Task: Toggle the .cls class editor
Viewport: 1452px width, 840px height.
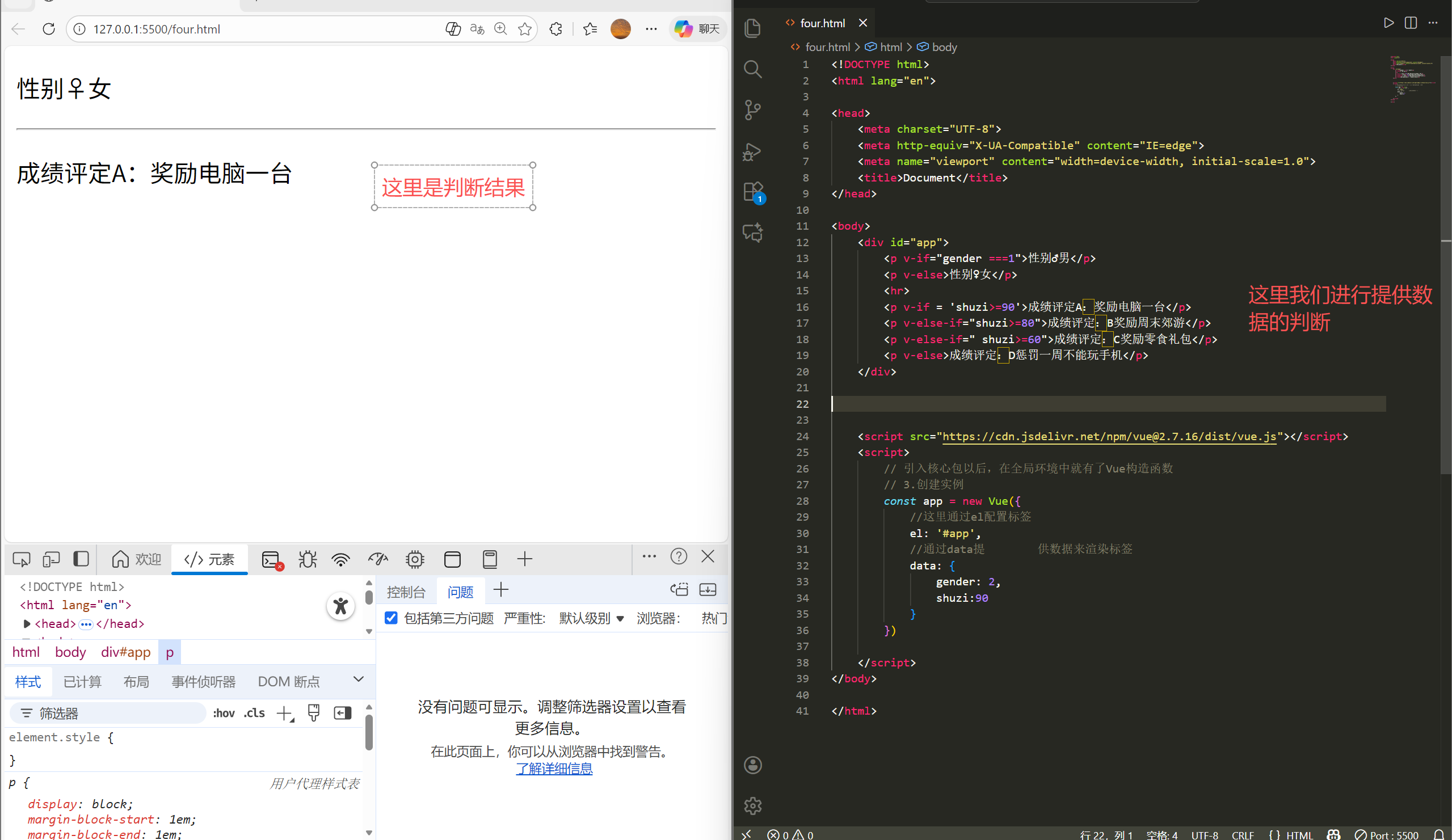Action: [x=254, y=714]
